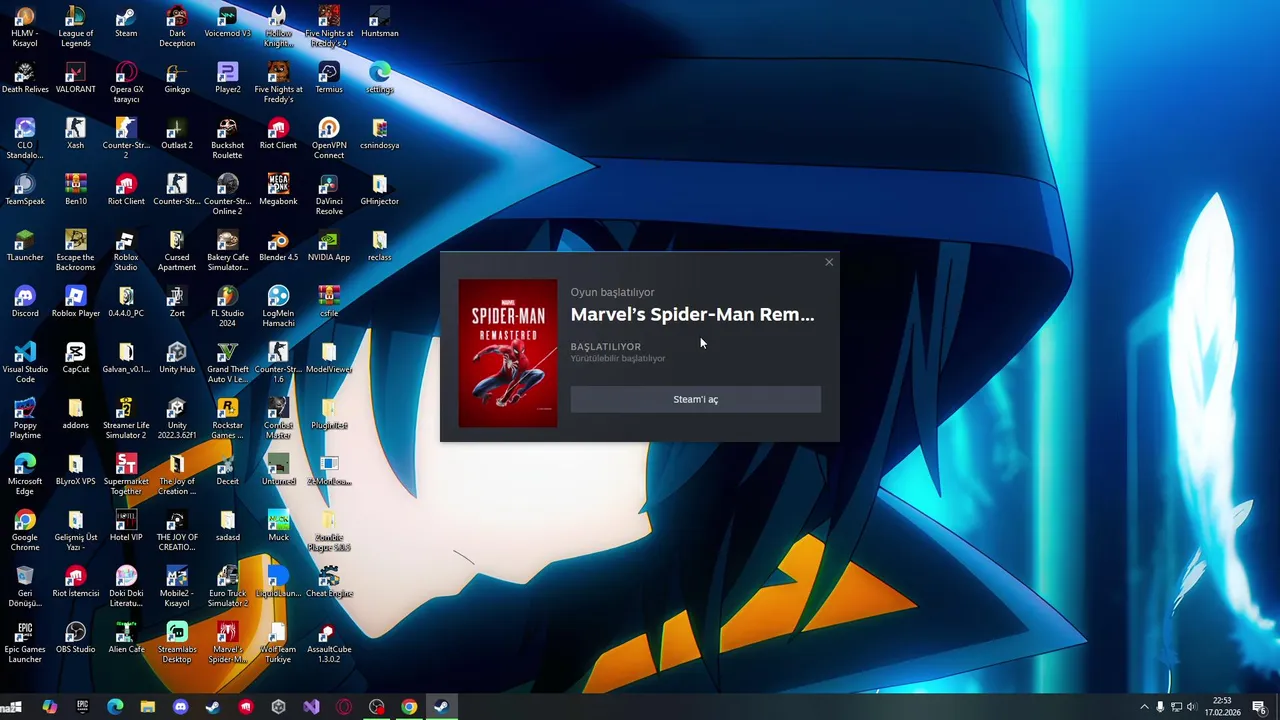Select the FL Studio 2024 desktop icon
Screen dimensions: 1280x720
[227, 307]
